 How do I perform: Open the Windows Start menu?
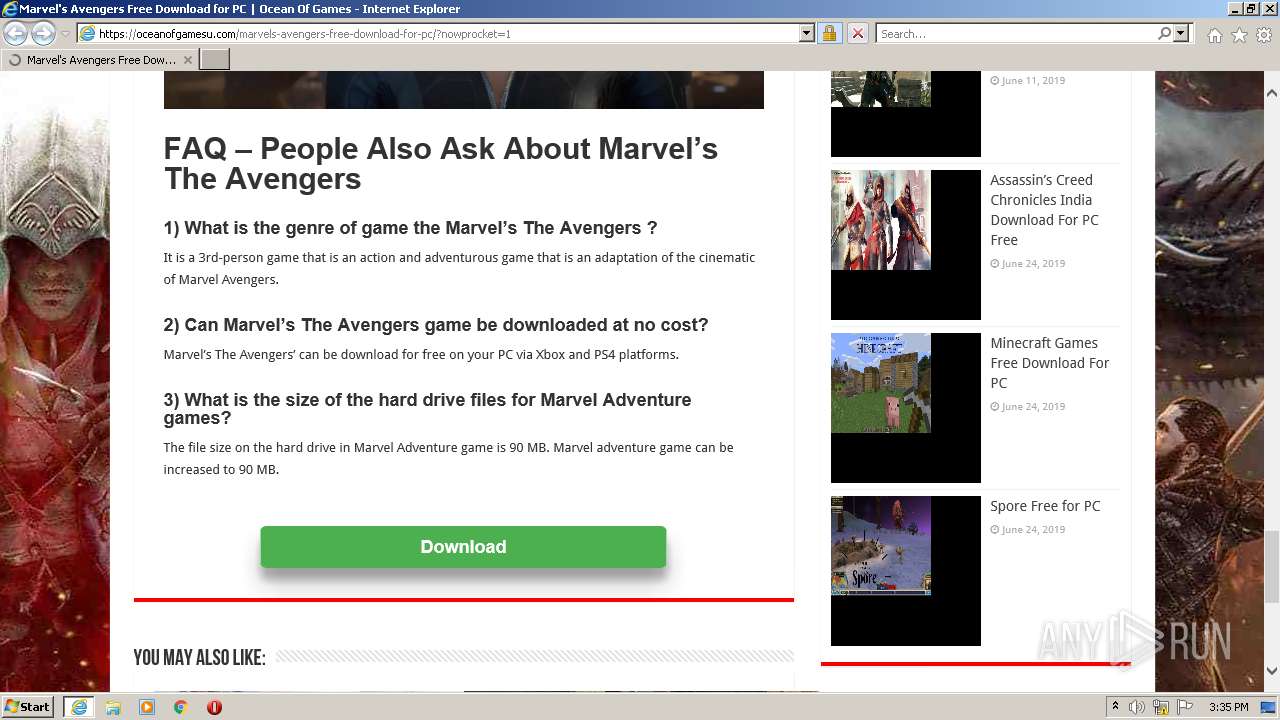(x=27, y=707)
